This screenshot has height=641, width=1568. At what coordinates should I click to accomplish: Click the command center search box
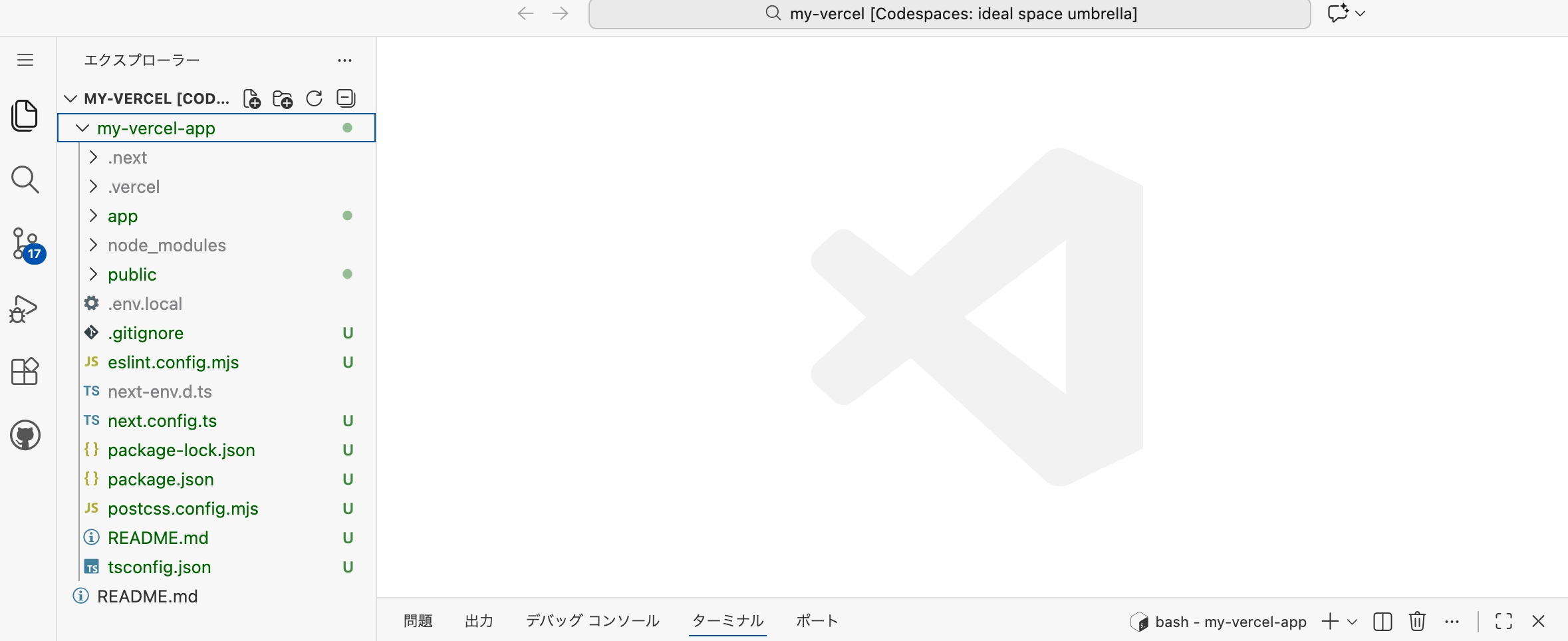[x=949, y=14]
